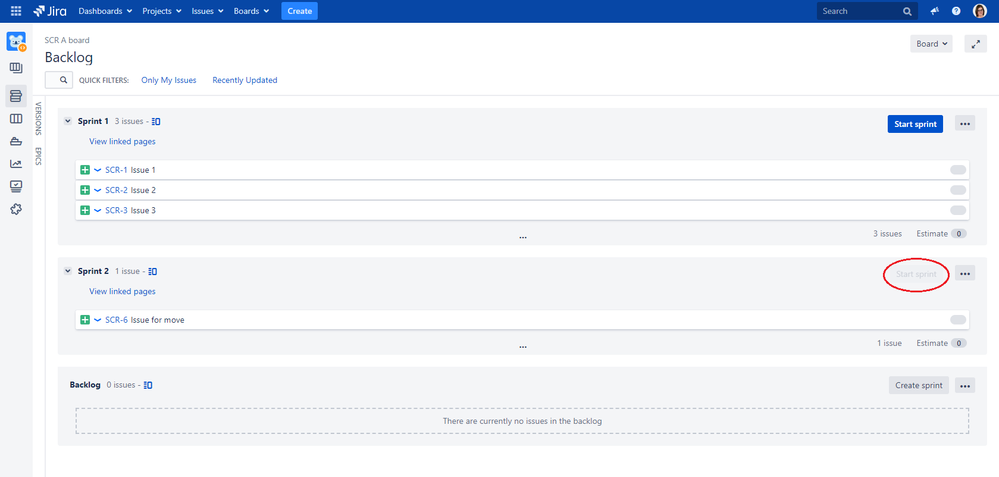The height and width of the screenshot is (477, 999).
Task: Toggle full screen mode icon
Action: (975, 44)
